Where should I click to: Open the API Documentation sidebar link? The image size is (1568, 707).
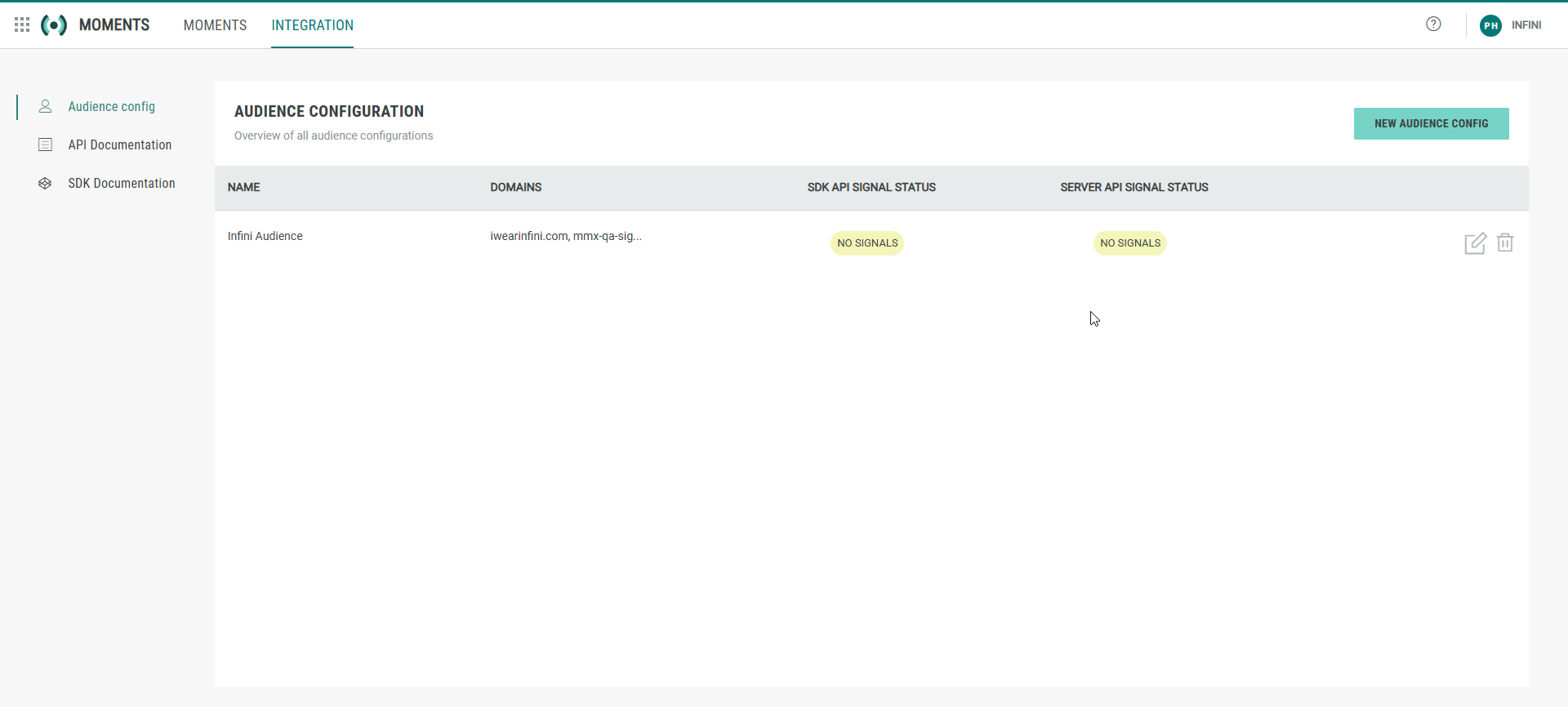(x=120, y=145)
